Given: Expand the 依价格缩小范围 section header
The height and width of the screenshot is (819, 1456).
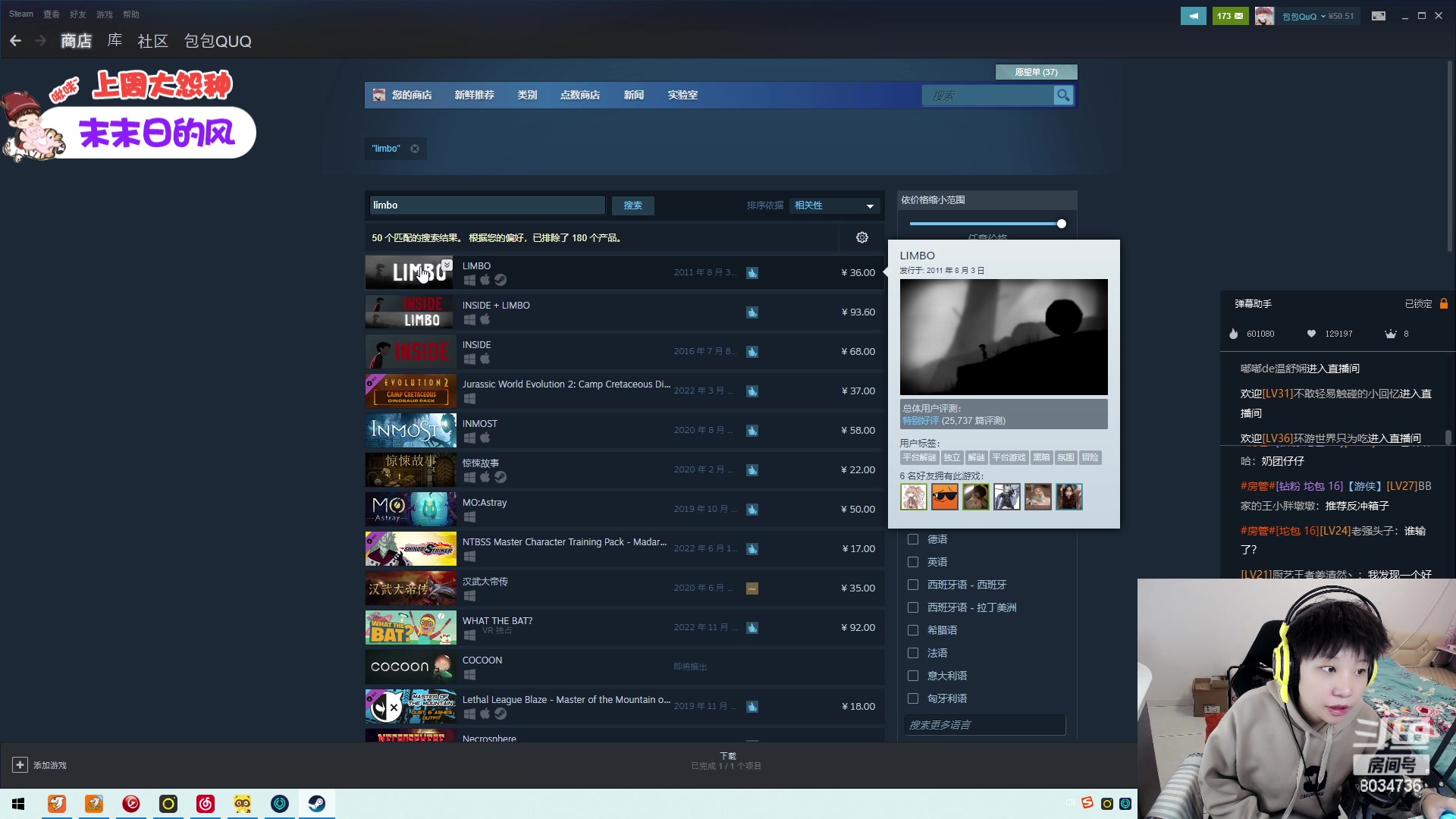Looking at the screenshot, I should [x=987, y=200].
